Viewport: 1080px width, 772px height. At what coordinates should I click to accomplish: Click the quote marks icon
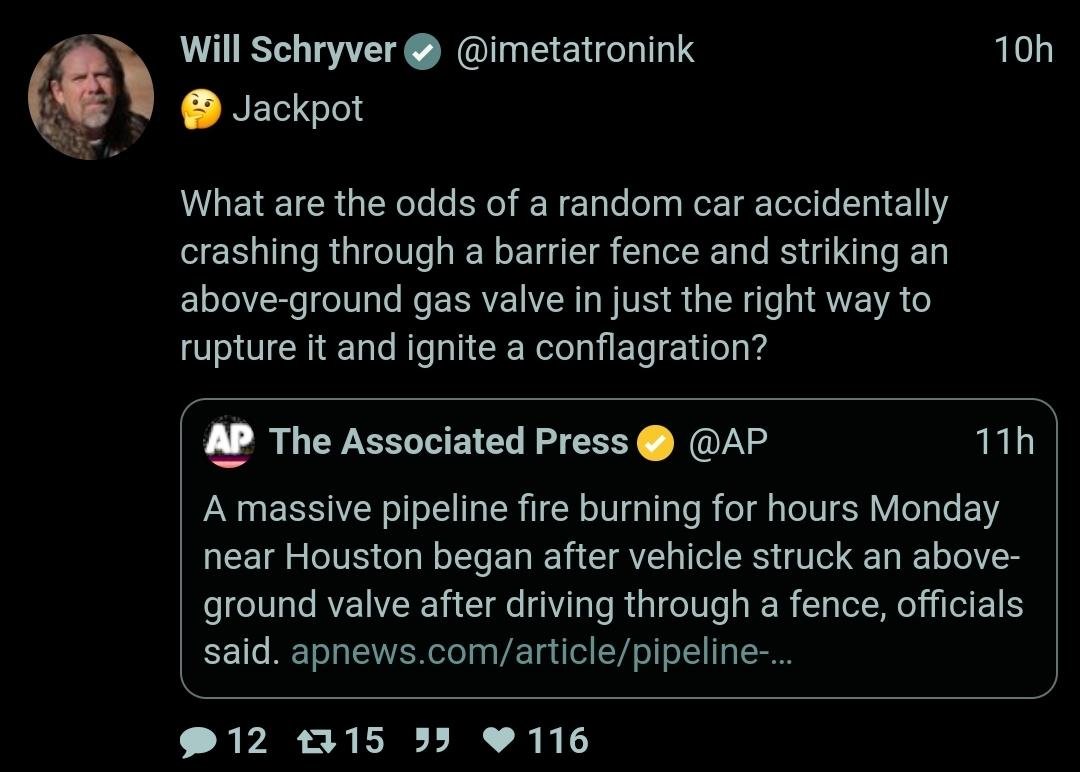(x=430, y=741)
